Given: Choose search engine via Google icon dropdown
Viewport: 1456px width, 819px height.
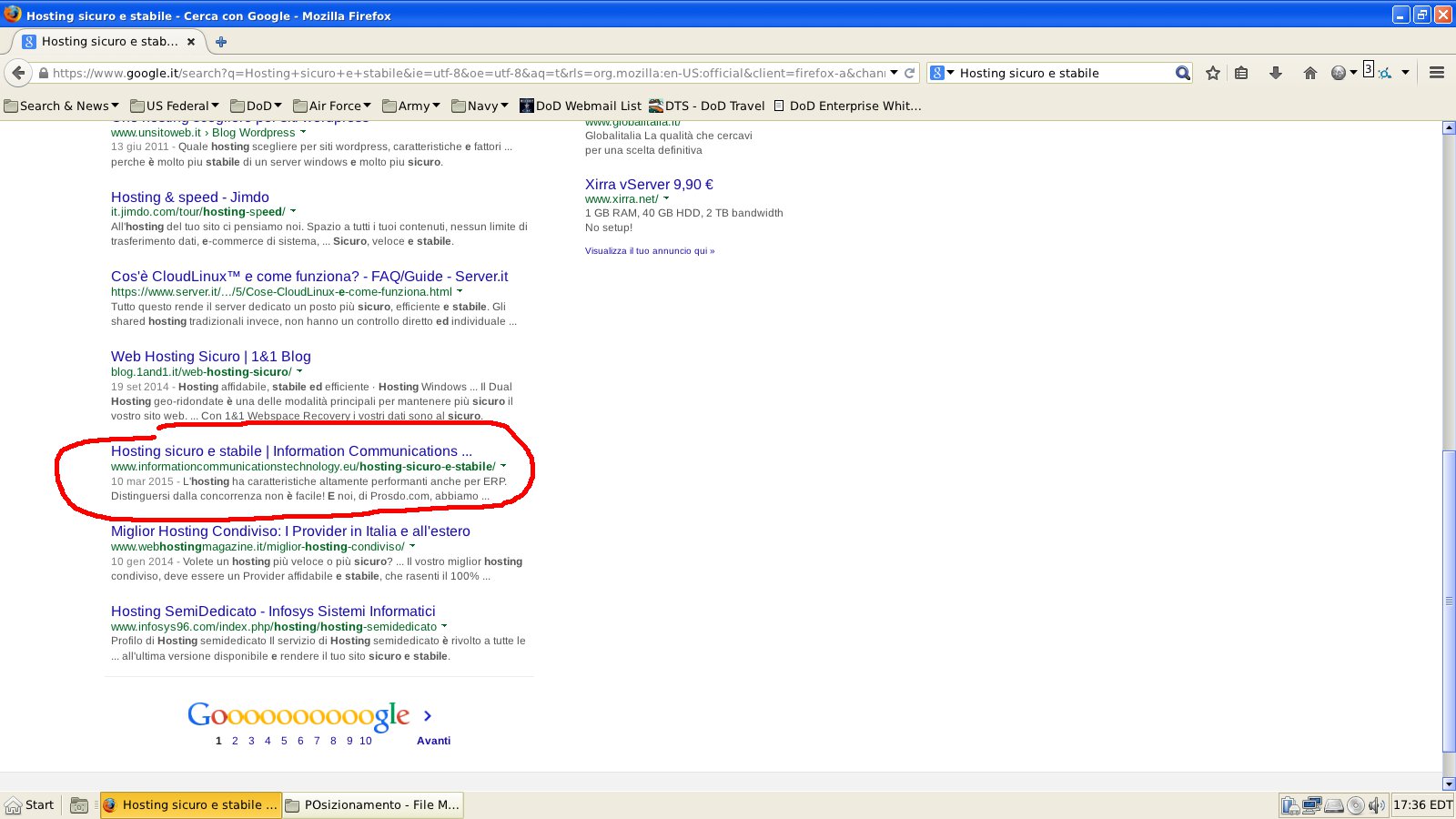Looking at the screenshot, I should [942, 73].
